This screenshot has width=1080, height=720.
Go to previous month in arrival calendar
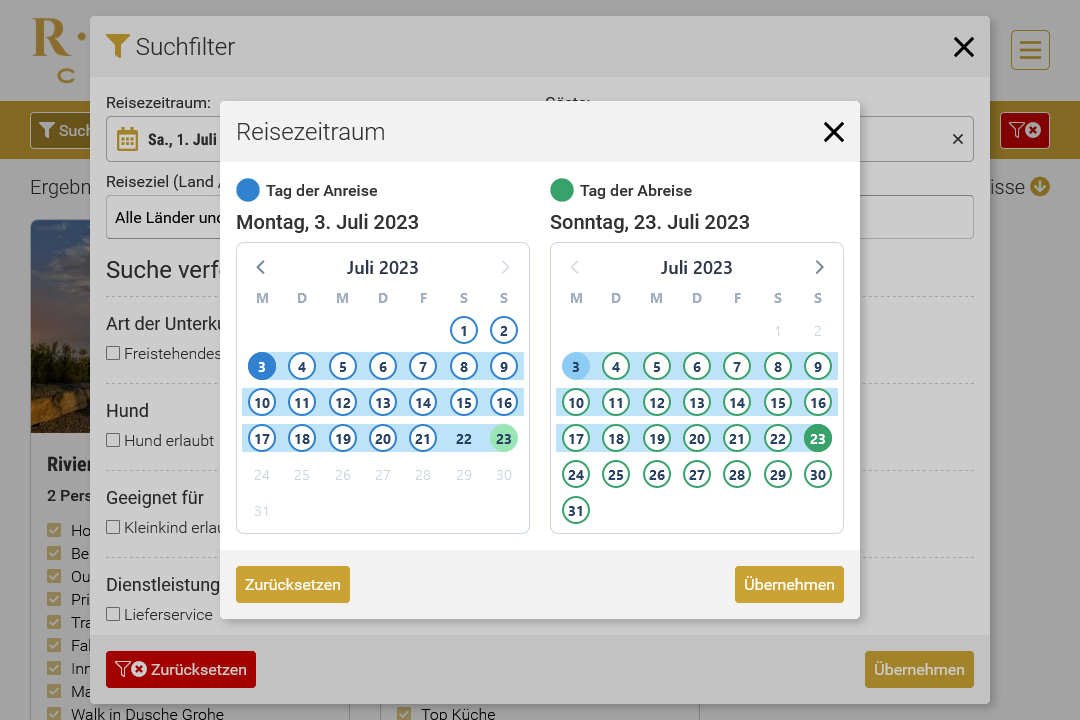tap(261, 267)
